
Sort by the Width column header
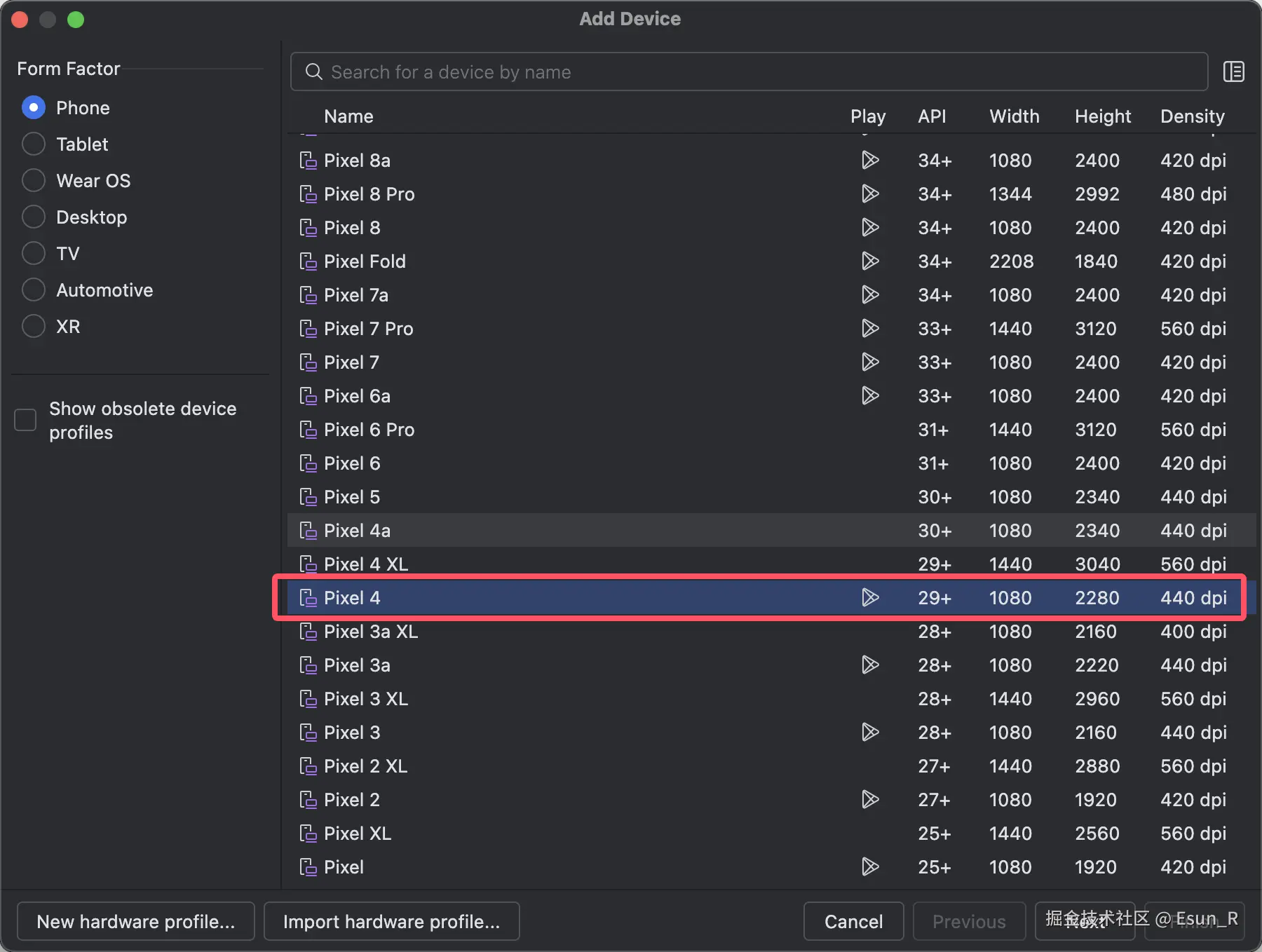(1014, 116)
